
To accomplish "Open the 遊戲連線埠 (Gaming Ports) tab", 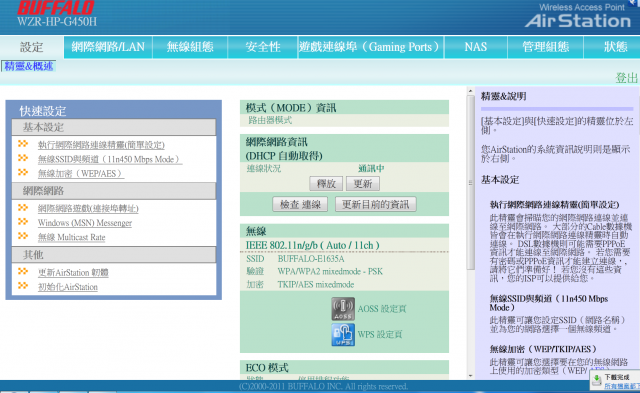I will (x=371, y=47).
